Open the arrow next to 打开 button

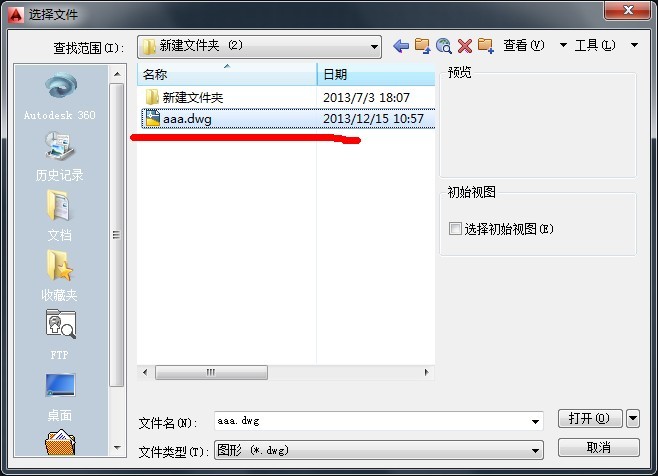[x=633, y=418]
